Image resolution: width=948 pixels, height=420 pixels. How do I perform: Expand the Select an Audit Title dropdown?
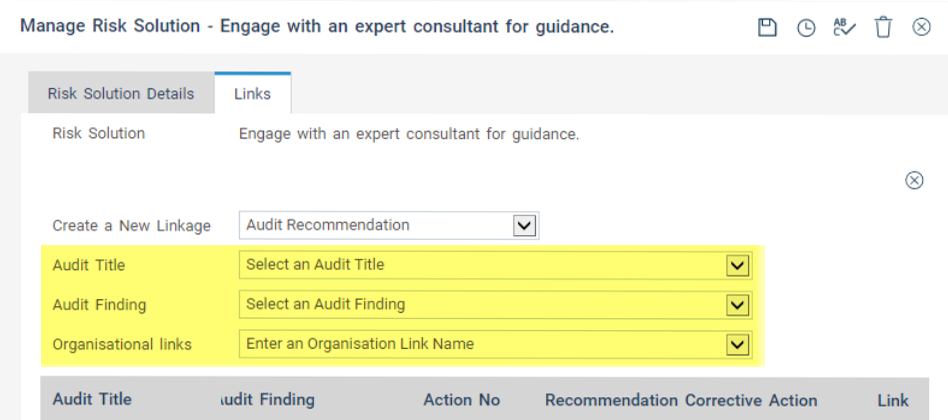[x=738, y=265]
